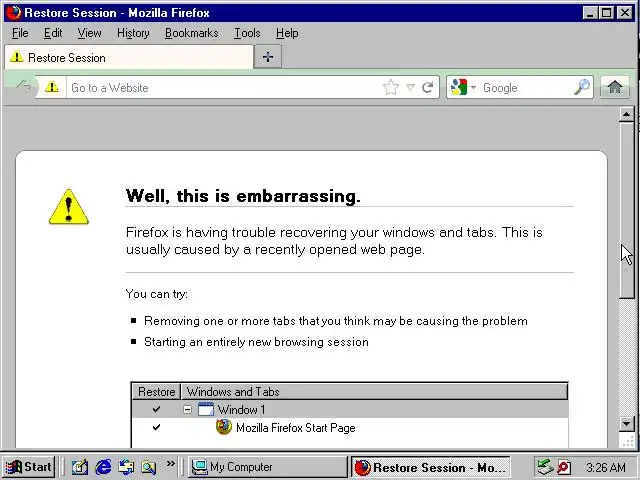Click the 3:26 AM clock
Screen dimensions: 640x480
pos(606,467)
